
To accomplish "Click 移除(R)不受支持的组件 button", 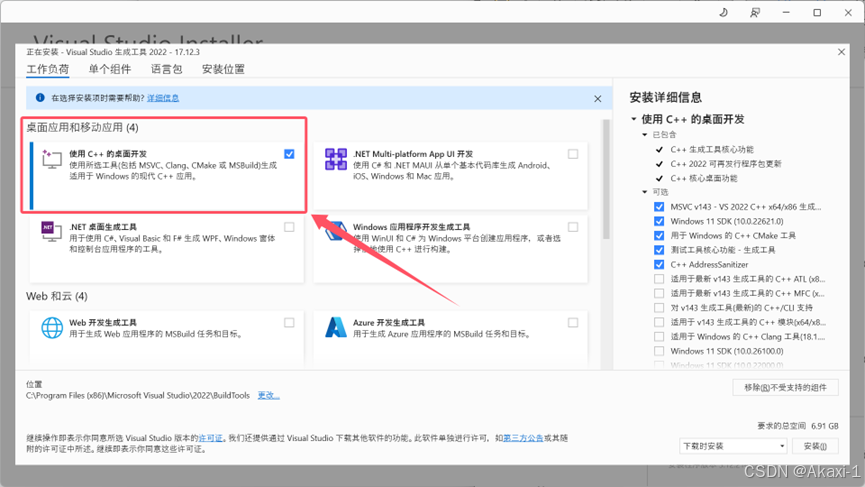I will point(786,388).
